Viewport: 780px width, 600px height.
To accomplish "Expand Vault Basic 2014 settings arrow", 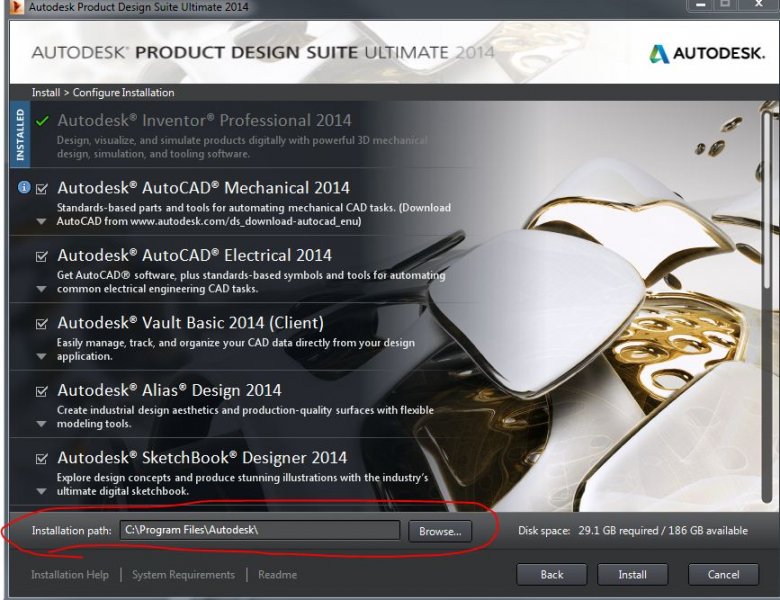I will pyautogui.click(x=41, y=356).
